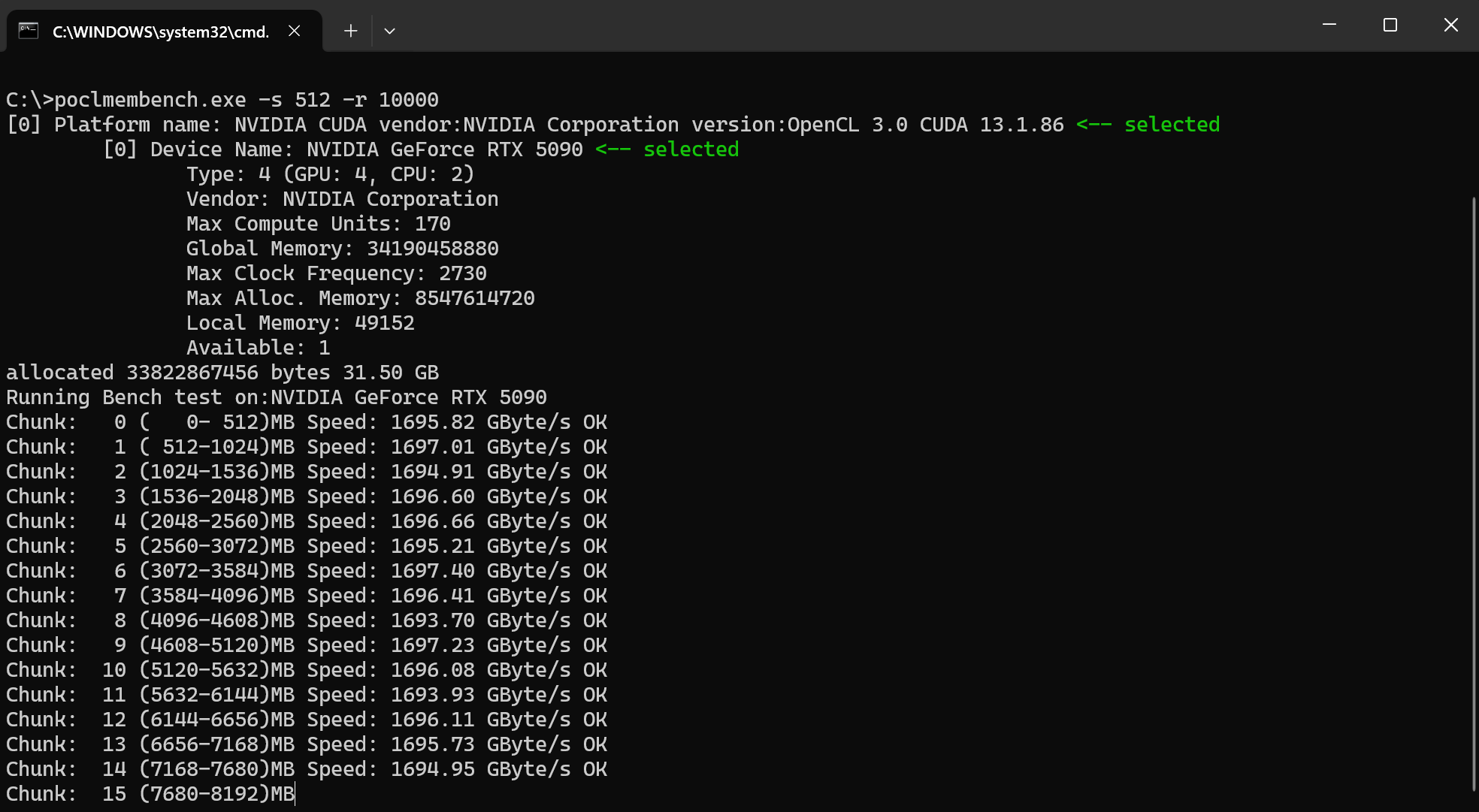The width and height of the screenshot is (1479, 812).
Task: Click the OK status on Chunk 14
Action: pyautogui.click(x=594, y=769)
